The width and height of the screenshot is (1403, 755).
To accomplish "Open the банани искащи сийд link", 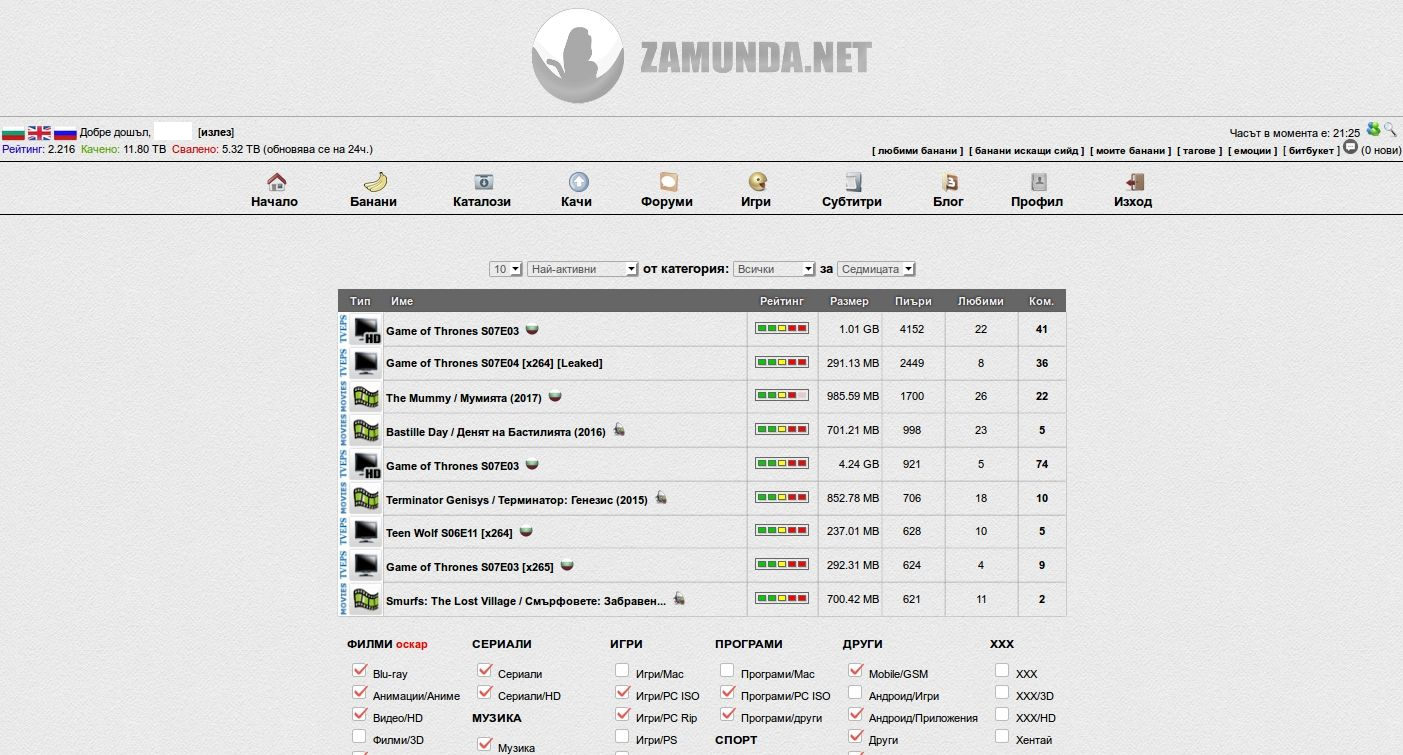I will tap(1027, 151).
